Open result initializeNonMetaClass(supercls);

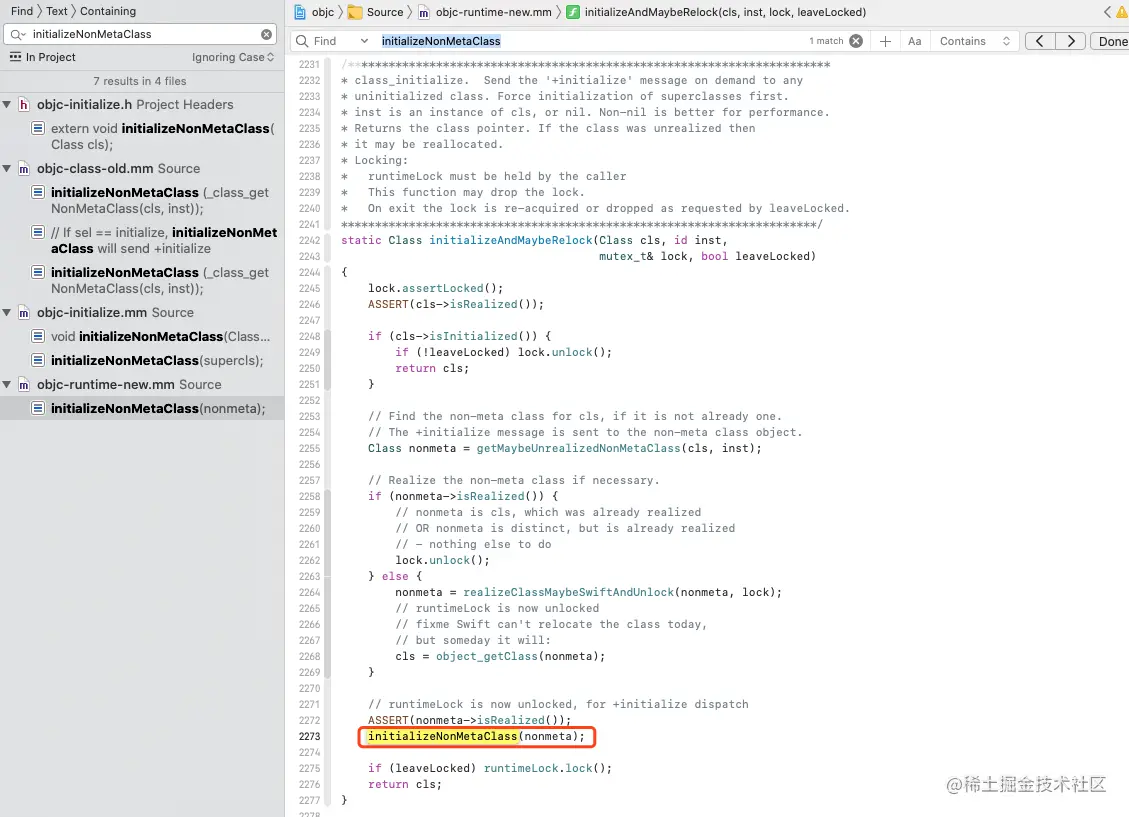point(157,361)
